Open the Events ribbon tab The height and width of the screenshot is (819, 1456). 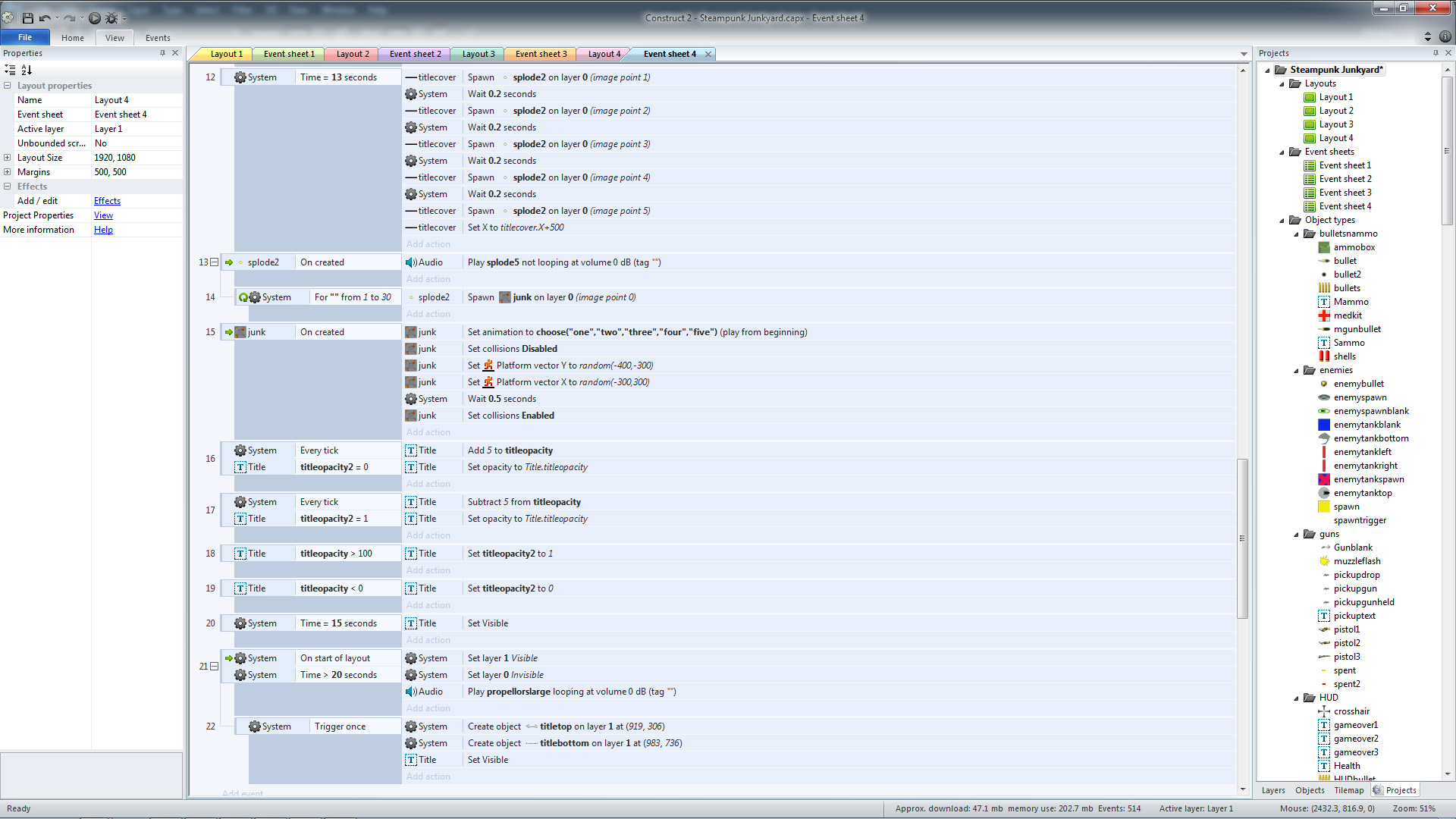coord(158,38)
